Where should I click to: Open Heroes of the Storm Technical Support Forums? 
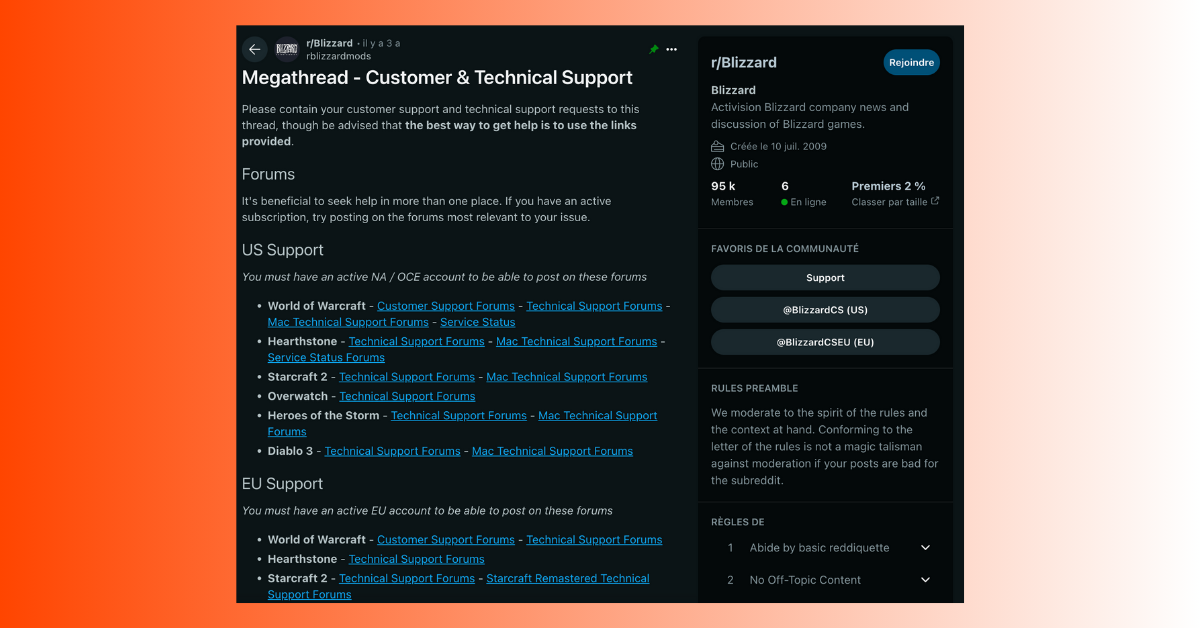(x=459, y=415)
